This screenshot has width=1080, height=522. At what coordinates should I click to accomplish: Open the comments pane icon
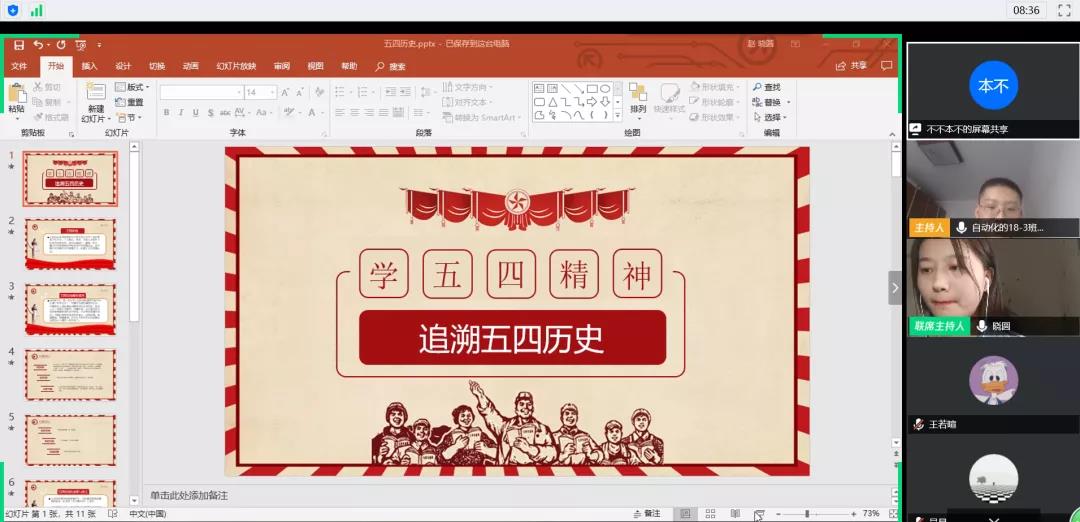click(886, 66)
